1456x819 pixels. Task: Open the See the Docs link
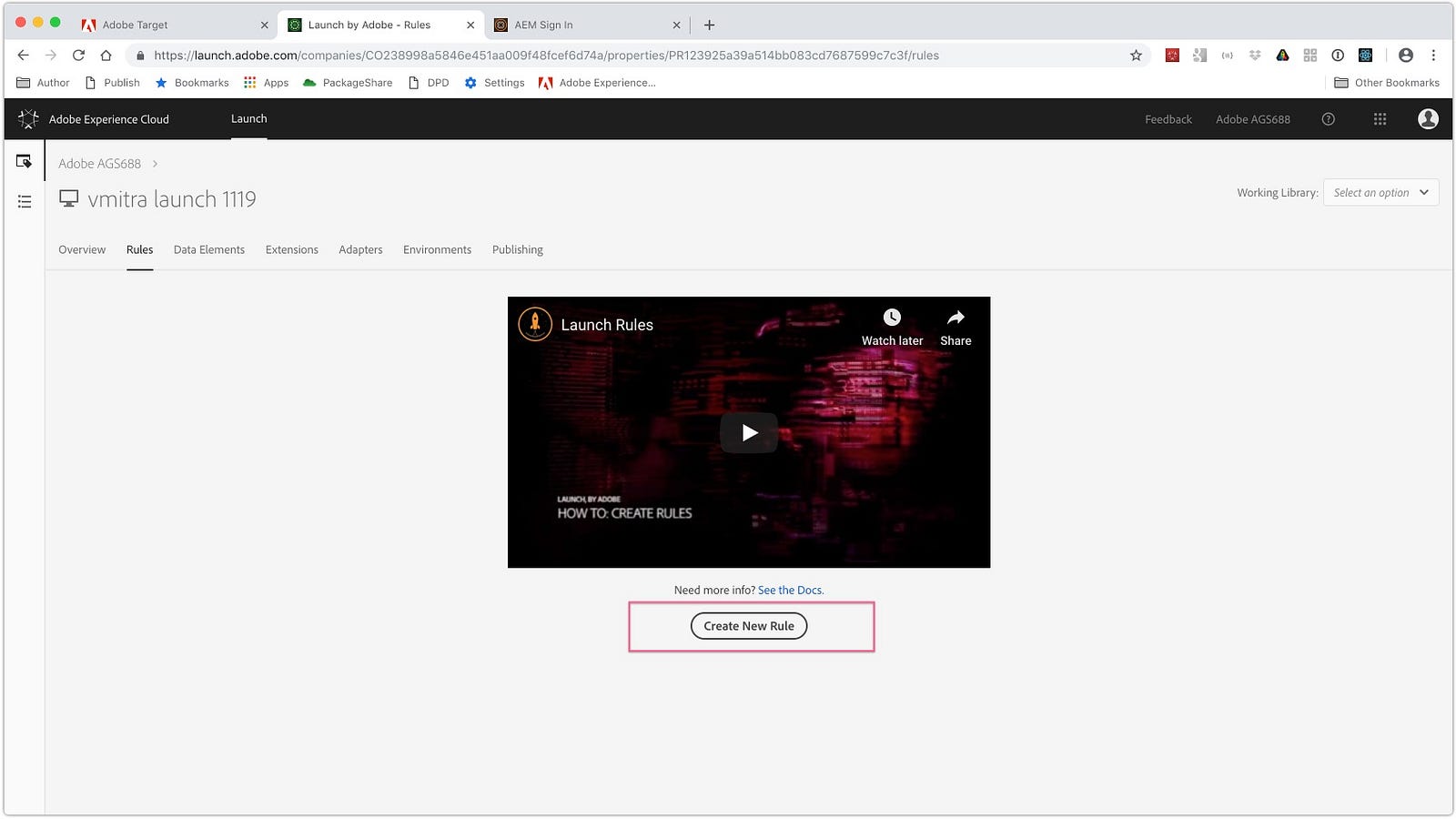click(791, 591)
